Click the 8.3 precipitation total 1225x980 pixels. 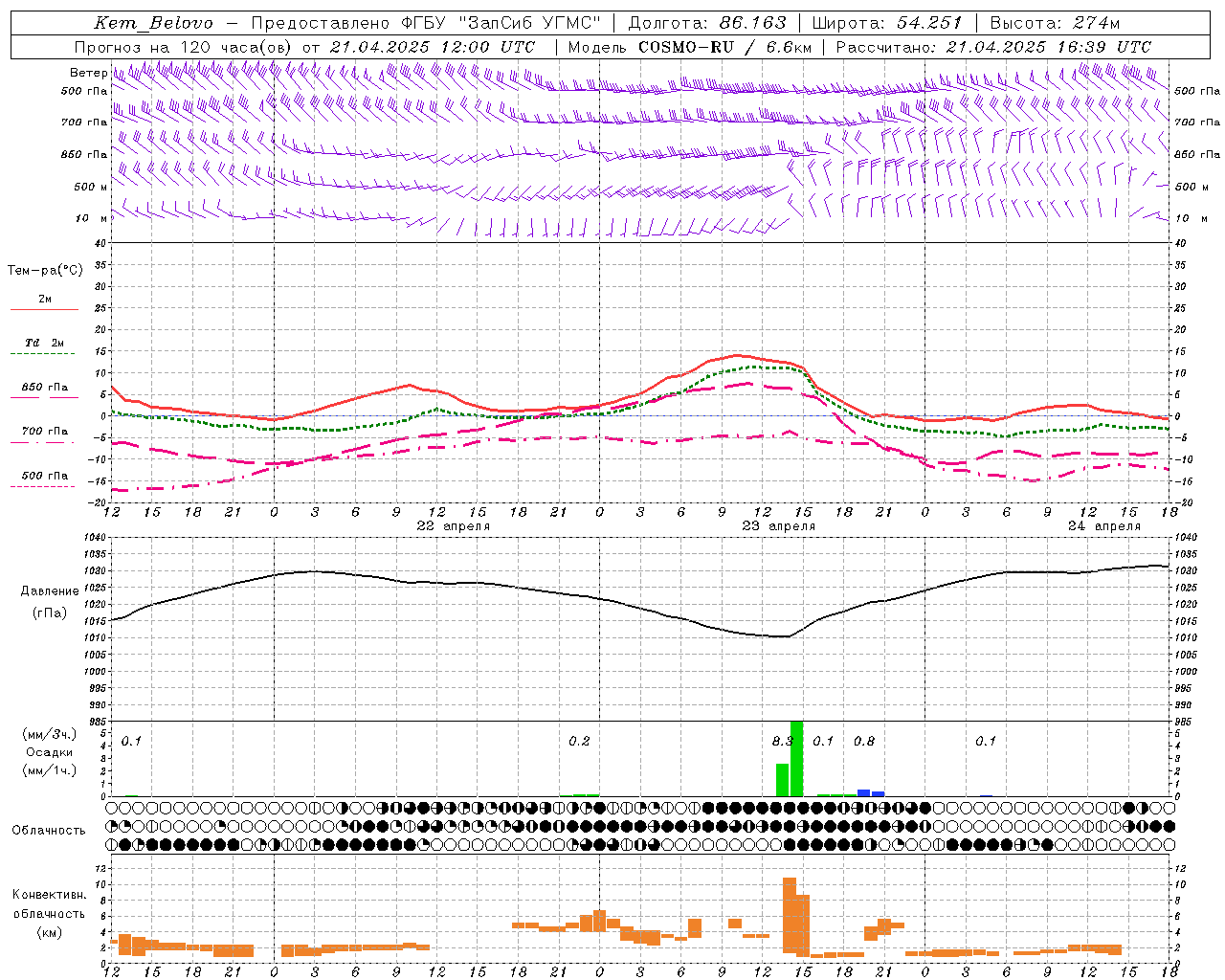coord(782,741)
